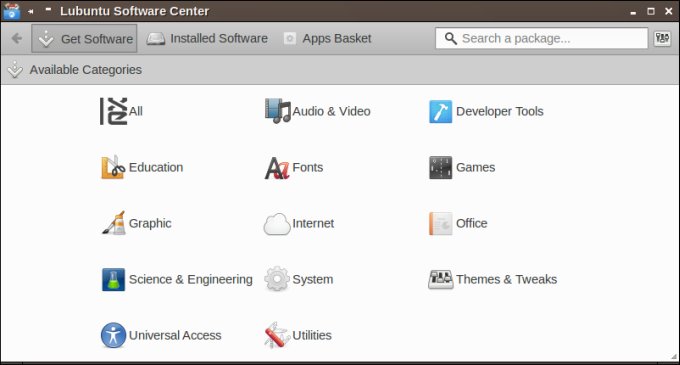
Task: Close the Lubuntu Software Center window
Action: point(668,11)
